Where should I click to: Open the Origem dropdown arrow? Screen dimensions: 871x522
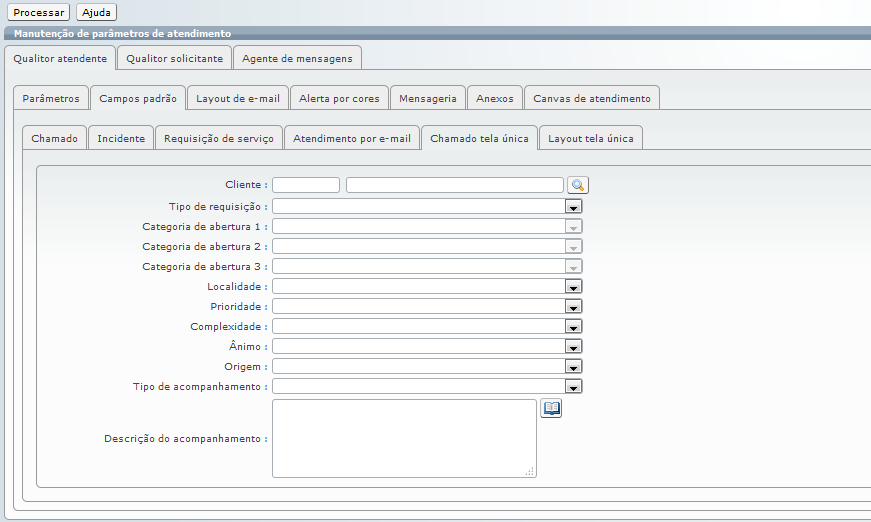click(573, 366)
